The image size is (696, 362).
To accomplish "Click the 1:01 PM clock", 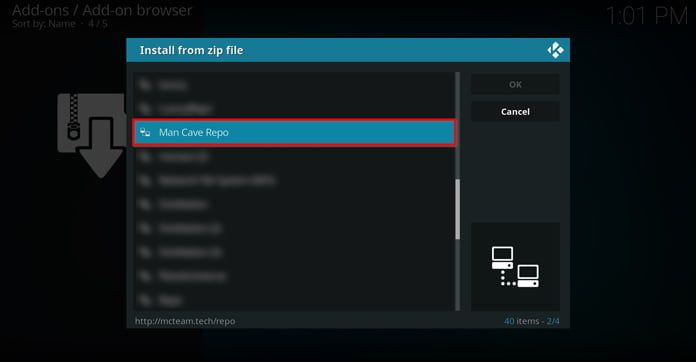I will coord(647,16).
